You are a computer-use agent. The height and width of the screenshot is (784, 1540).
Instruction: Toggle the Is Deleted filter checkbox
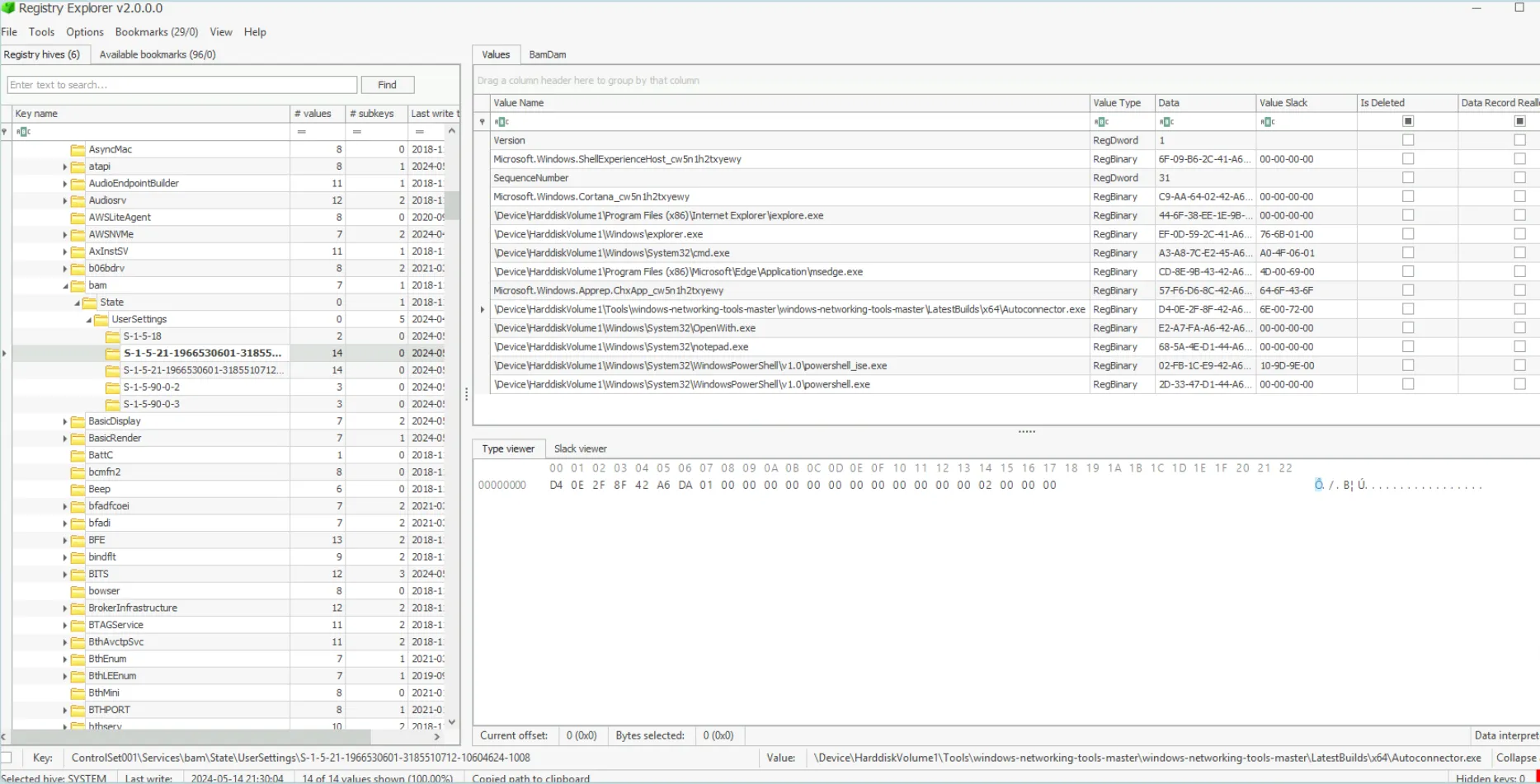tap(1408, 120)
